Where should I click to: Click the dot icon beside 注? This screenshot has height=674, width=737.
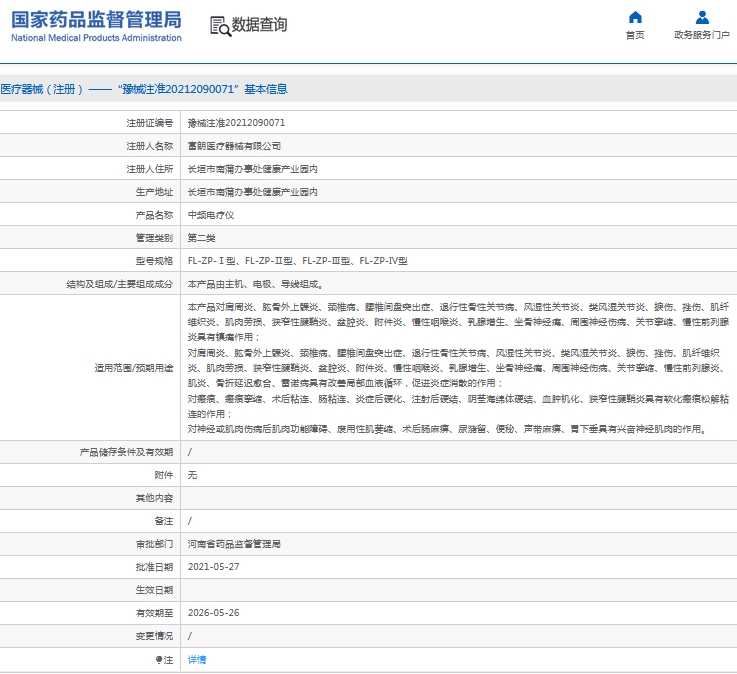[159, 659]
